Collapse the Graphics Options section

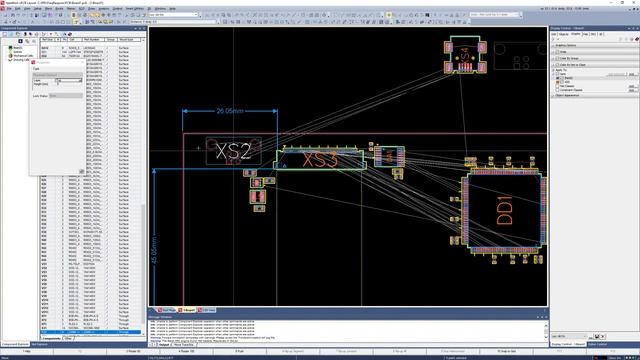point(553,45)
